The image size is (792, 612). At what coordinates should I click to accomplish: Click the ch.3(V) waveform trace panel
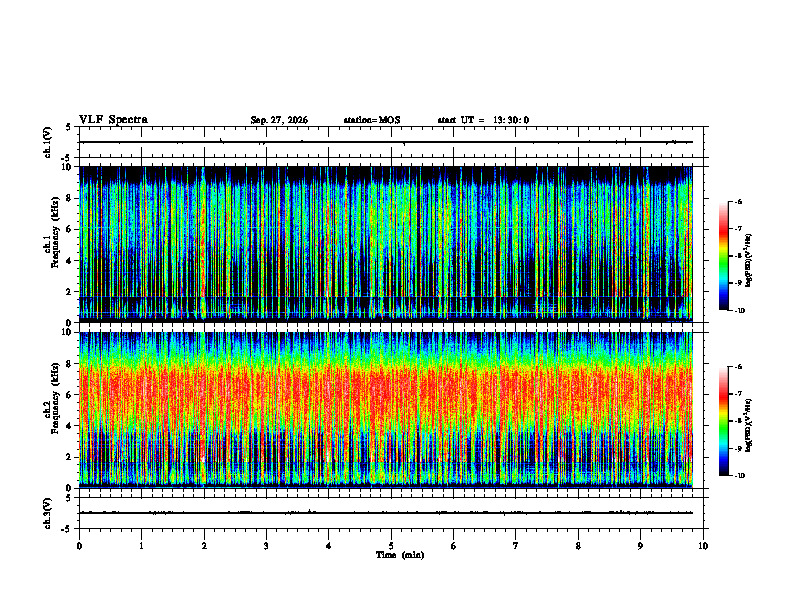click(x=391, y=513)
